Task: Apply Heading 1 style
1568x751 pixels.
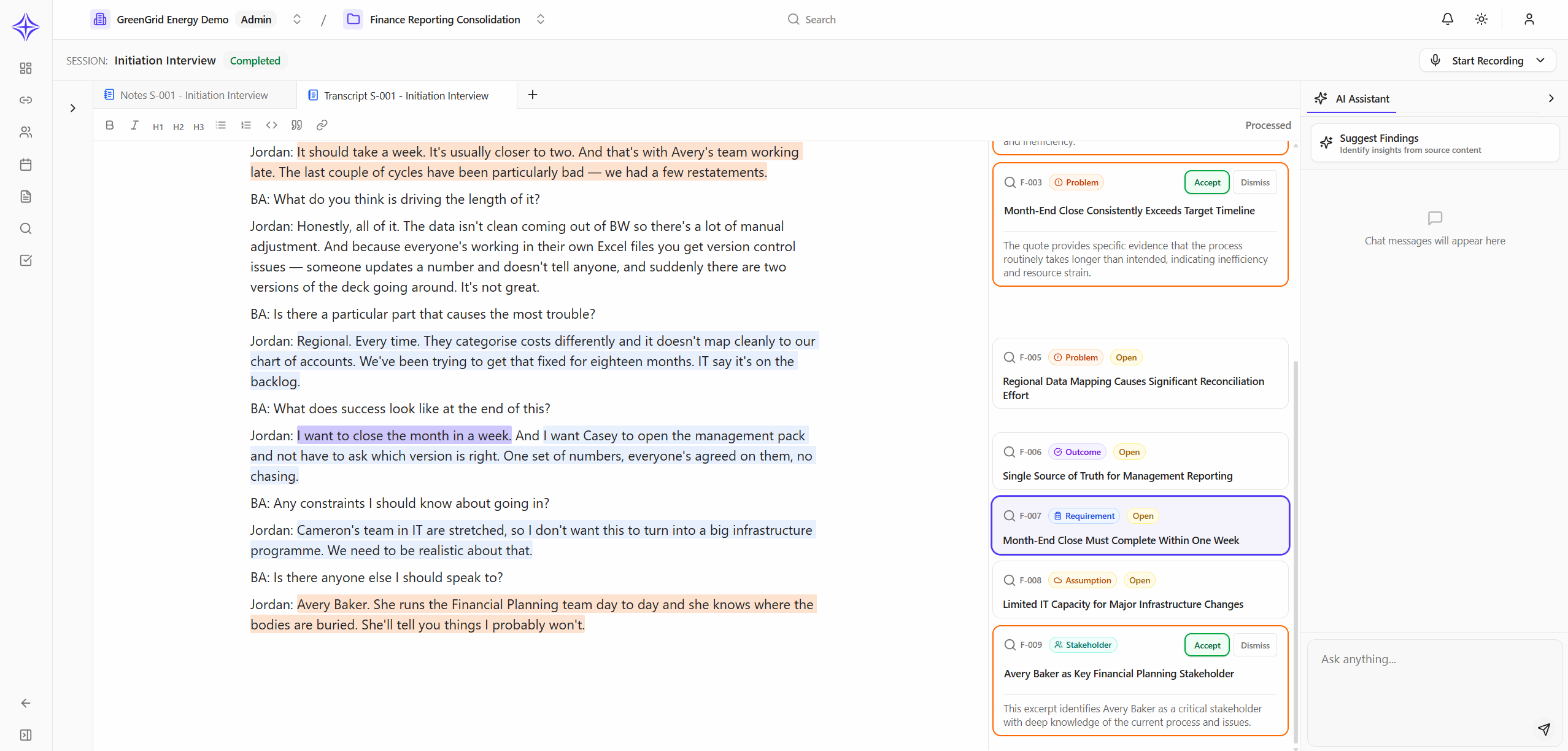Action: click(158, 126)
